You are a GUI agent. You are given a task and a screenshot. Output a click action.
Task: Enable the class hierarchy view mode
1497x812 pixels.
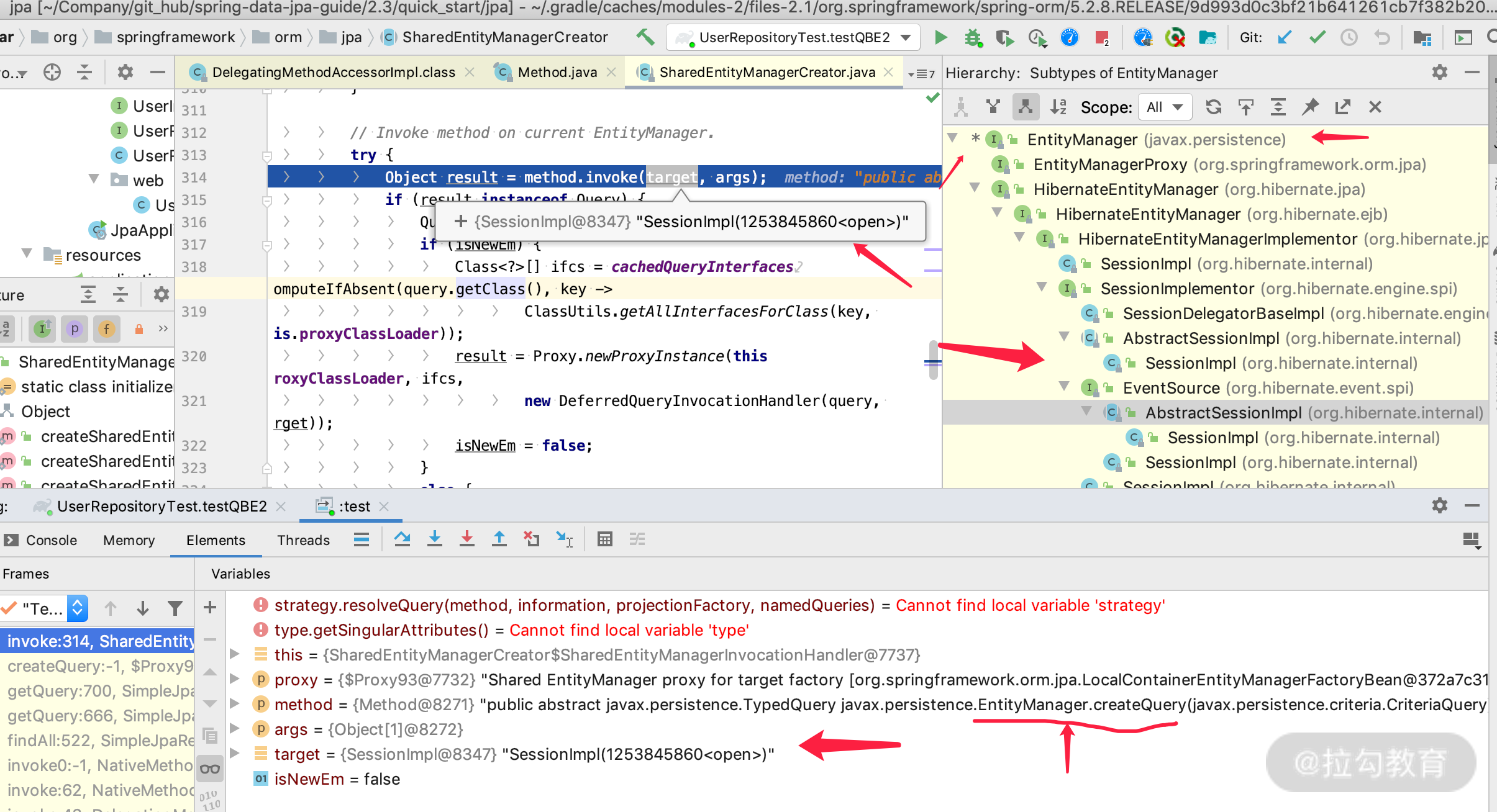(962, 107)
